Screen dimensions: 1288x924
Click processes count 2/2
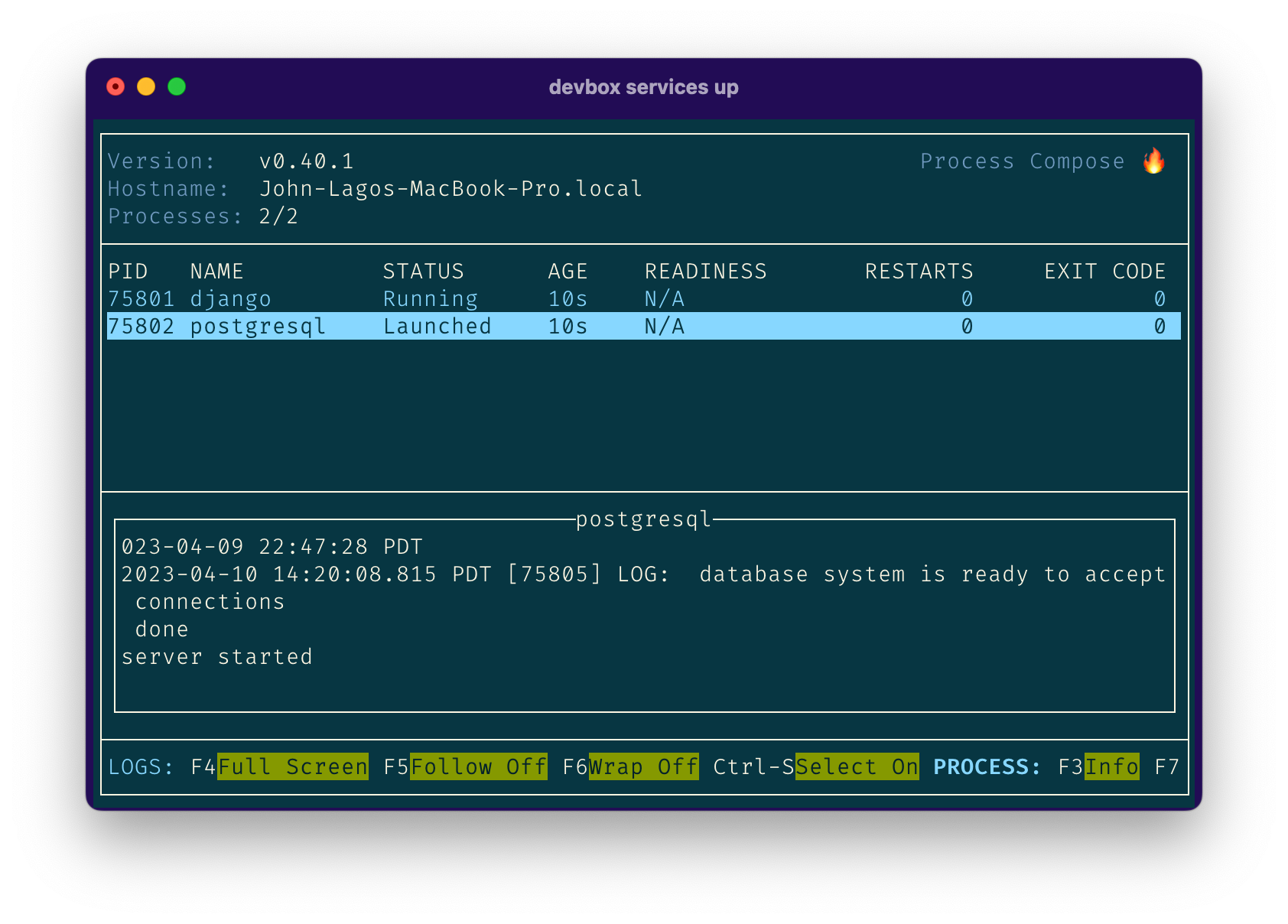278,216
